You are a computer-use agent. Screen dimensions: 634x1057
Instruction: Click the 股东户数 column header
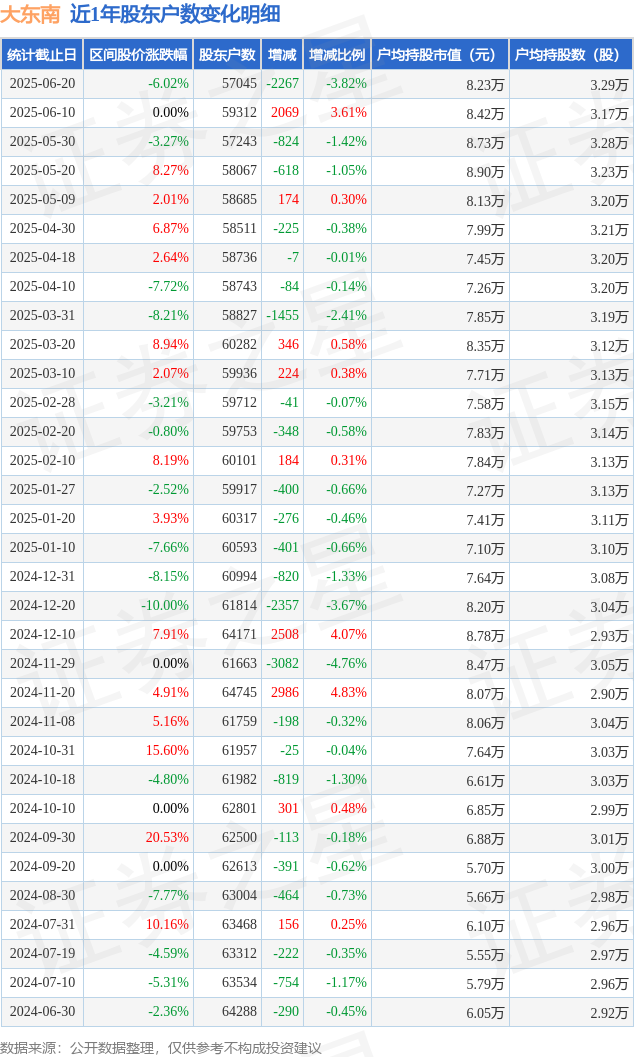[x=227, y=55]
